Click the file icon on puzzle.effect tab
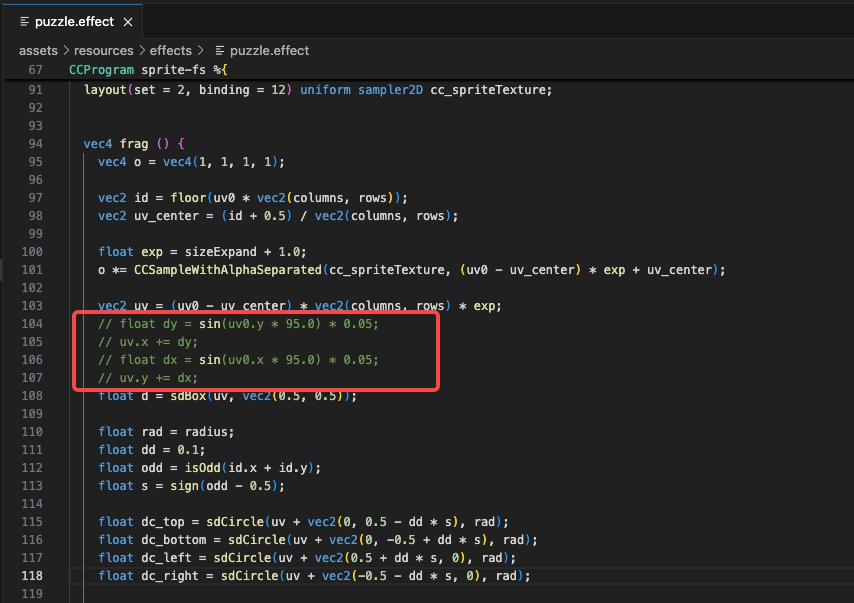854x603 pixels. point(25,21)
